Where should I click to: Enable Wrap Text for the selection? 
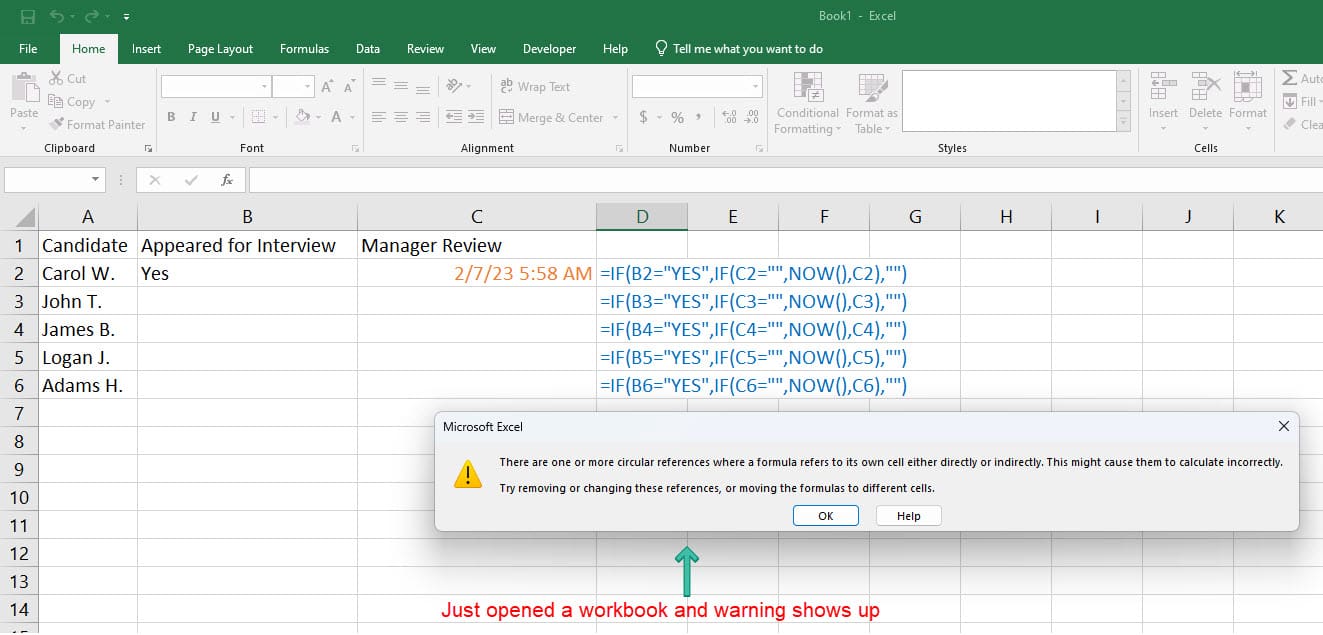[x=545, y=87]
